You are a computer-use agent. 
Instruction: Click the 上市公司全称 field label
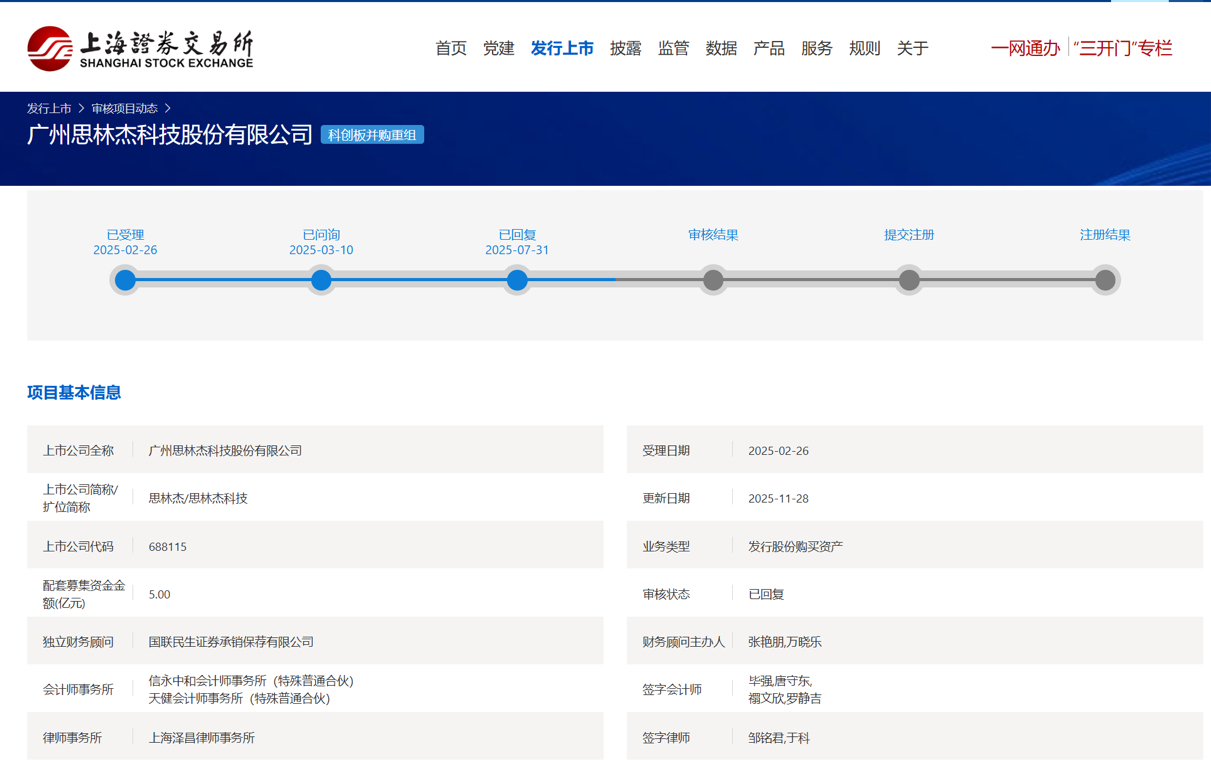pos(78,451)
